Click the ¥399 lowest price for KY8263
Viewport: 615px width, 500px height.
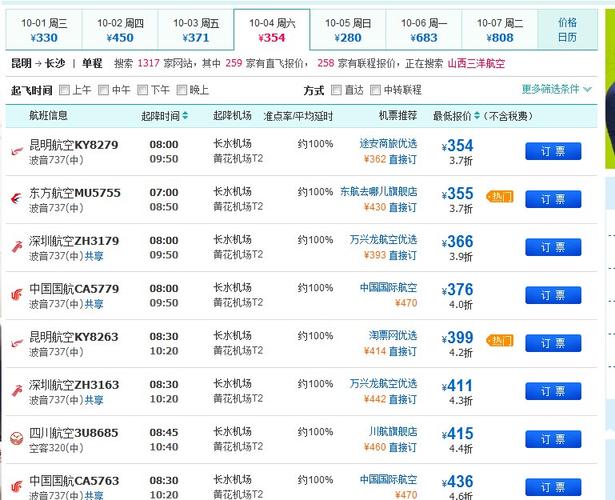(x=457, y=337)
